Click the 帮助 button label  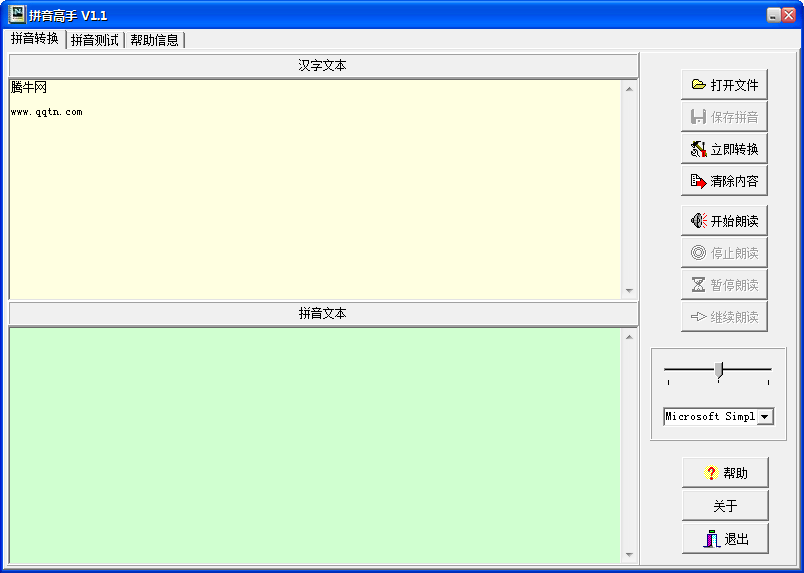(735, 473)
